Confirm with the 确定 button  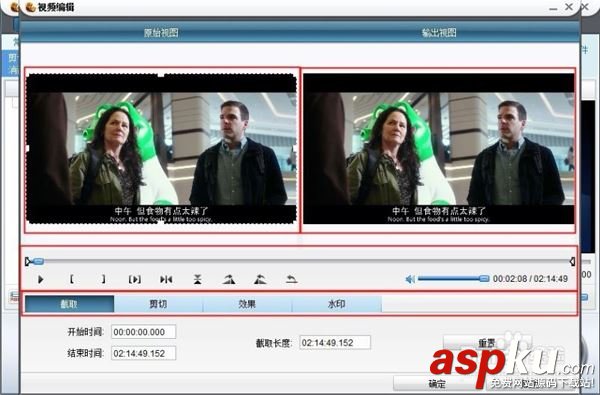436,384
